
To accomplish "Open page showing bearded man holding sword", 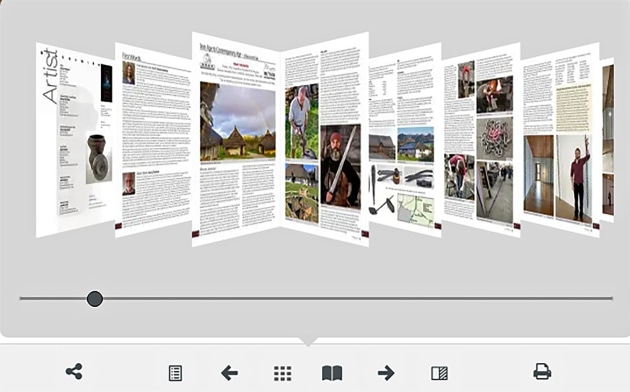I will click(325, 139).
